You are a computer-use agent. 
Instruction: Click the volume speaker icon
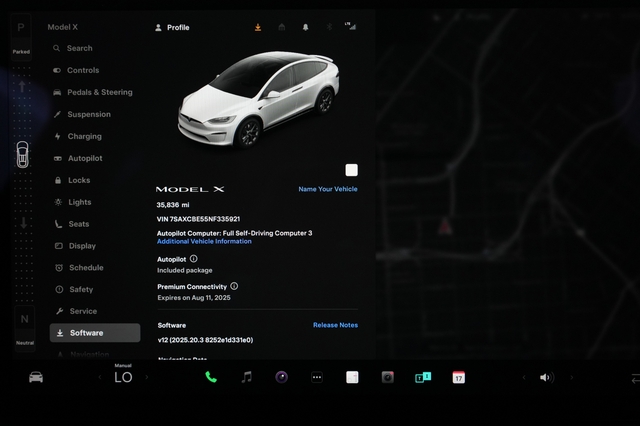547,377
